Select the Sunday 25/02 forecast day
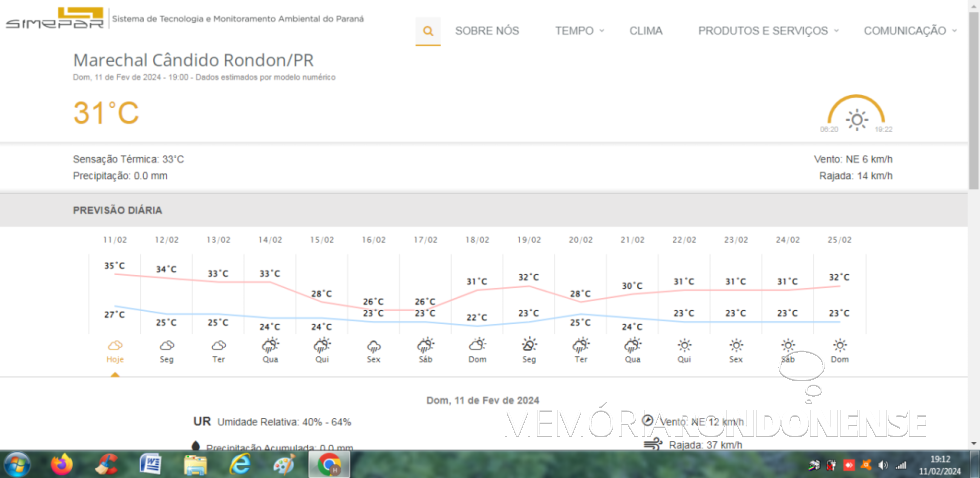 pyautogui.click(x=840, y=349)
